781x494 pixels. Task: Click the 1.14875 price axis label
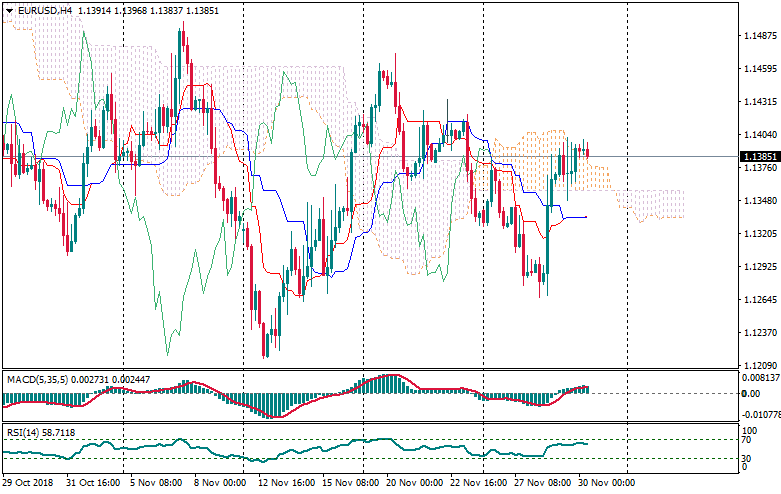(x=760, y=36)
